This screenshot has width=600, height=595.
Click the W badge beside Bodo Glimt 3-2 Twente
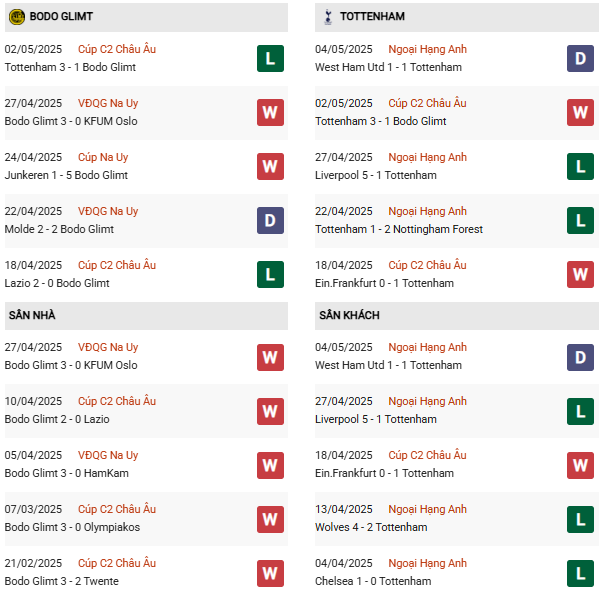click(x=270, y=572)
